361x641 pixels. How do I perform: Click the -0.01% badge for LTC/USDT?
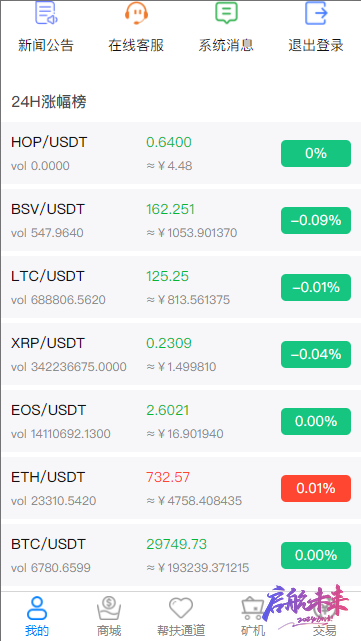click(316, 287)
